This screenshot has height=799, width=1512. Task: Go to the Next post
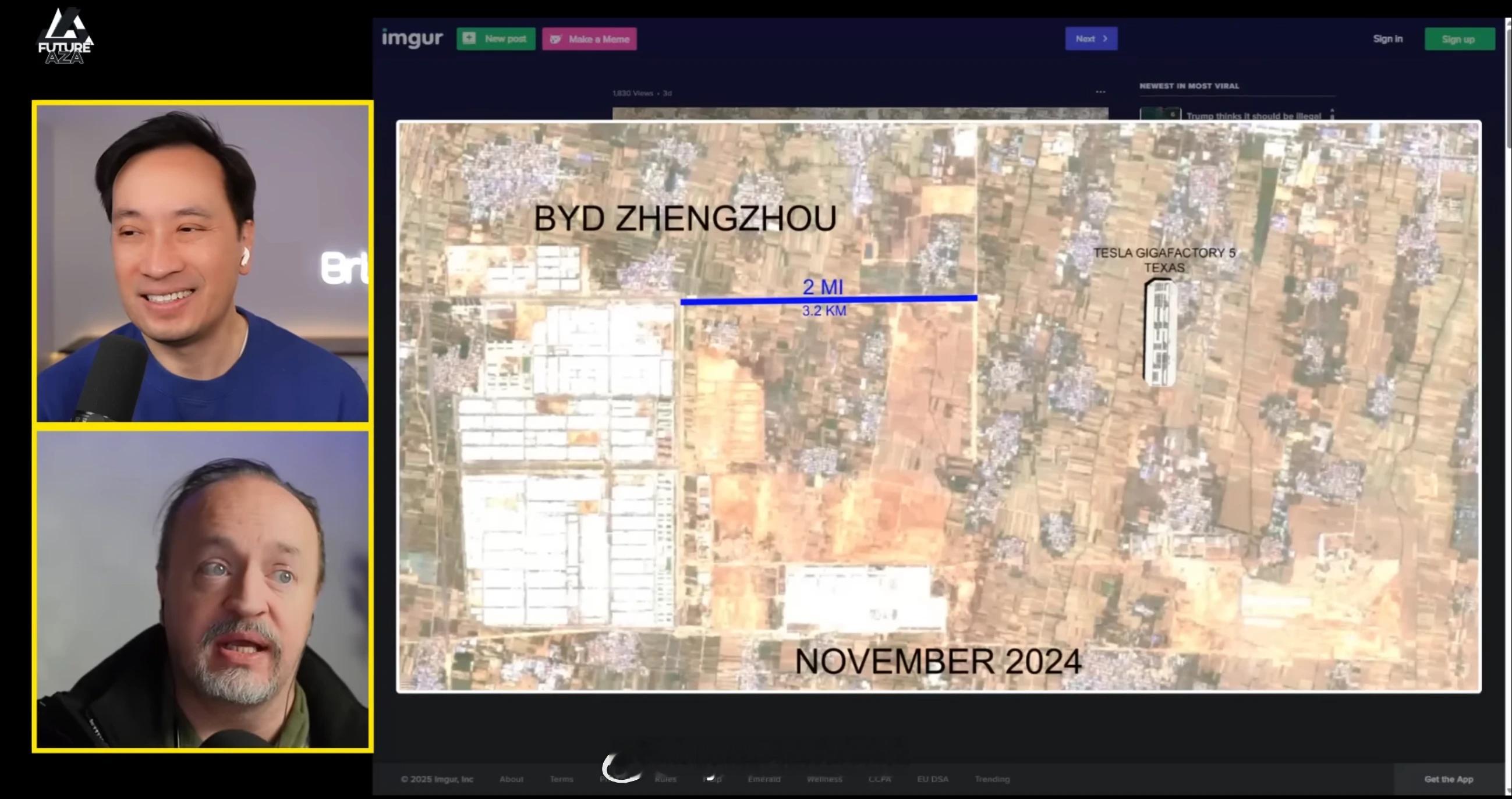(x=1091, y=39)
